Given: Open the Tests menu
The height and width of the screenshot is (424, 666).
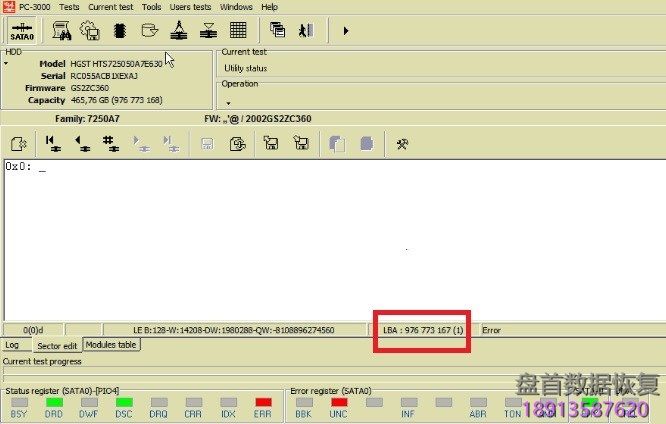Looking at the screenshot, I should pyautogui.click(x=69, y=7).
